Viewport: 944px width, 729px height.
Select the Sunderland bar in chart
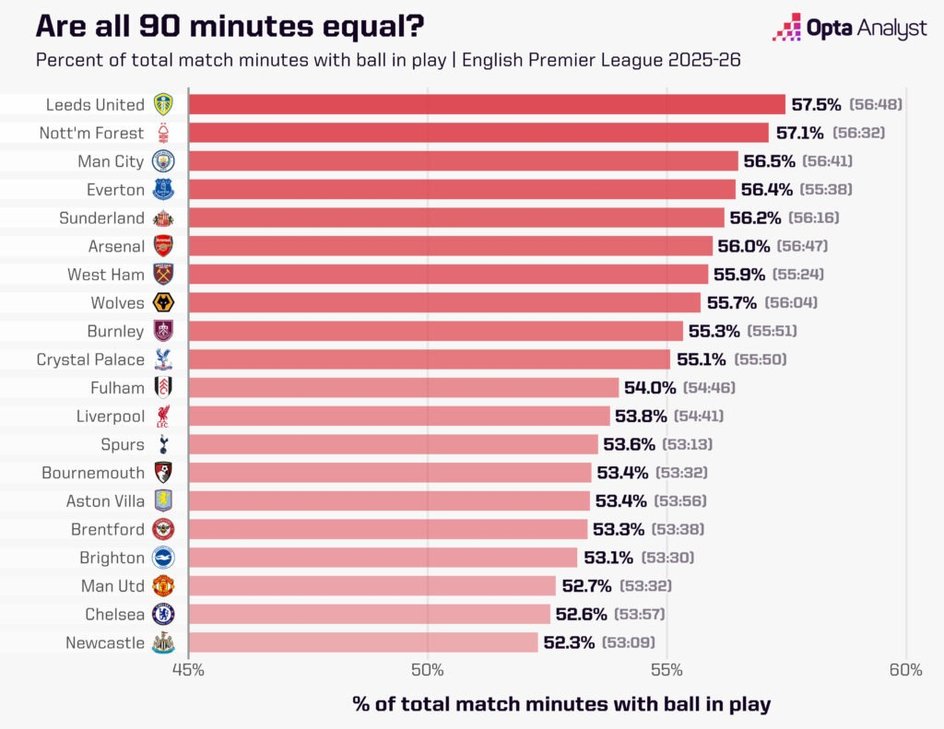[456, 218]
